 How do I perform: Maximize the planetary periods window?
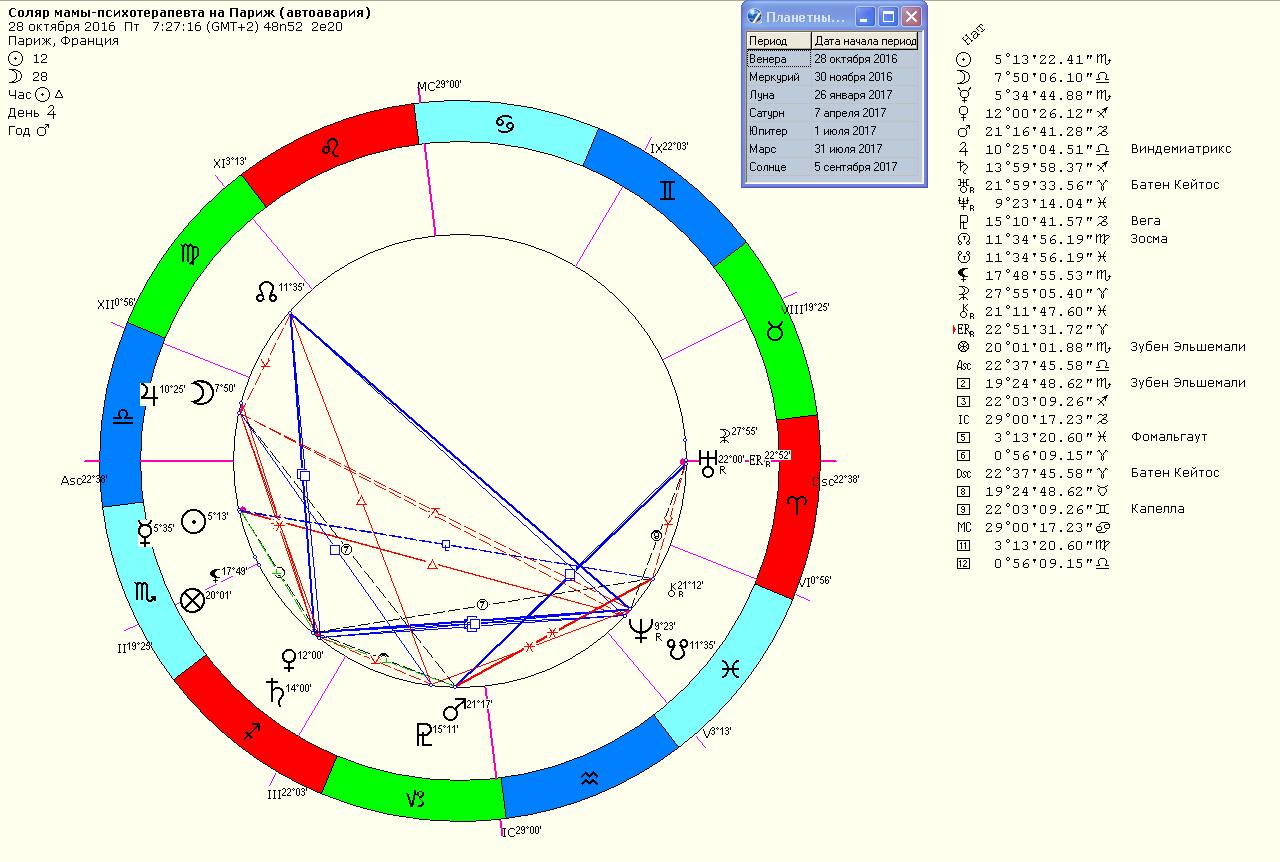pos(888,17)
